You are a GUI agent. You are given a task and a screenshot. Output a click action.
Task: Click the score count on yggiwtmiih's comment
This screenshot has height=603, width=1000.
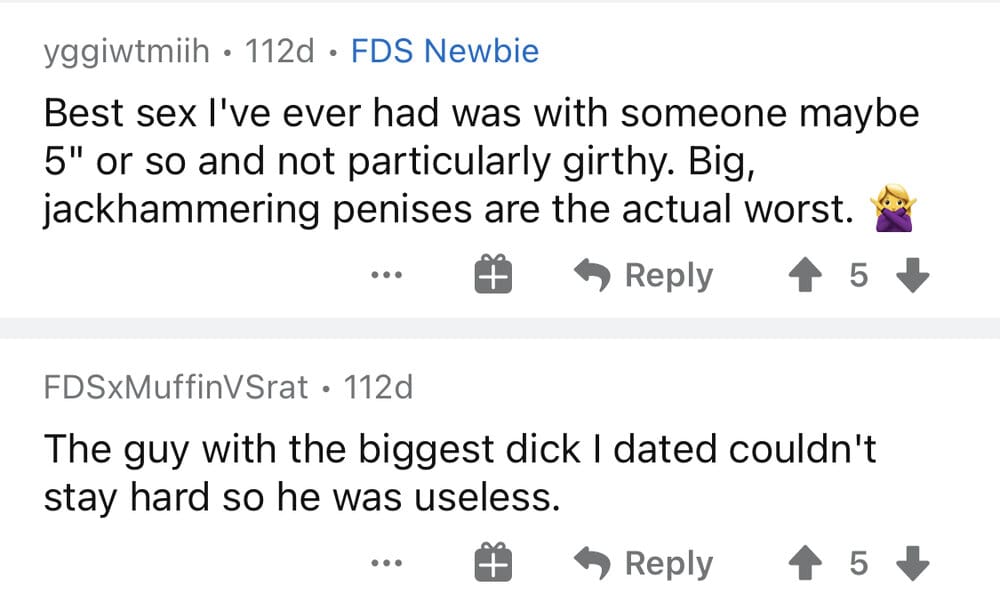coord(858,275)
